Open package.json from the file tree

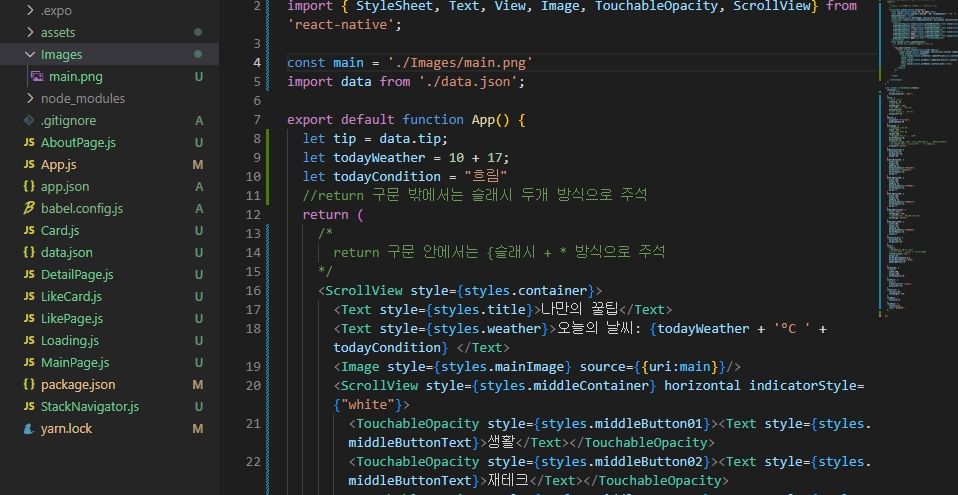[x=78, y=384]
